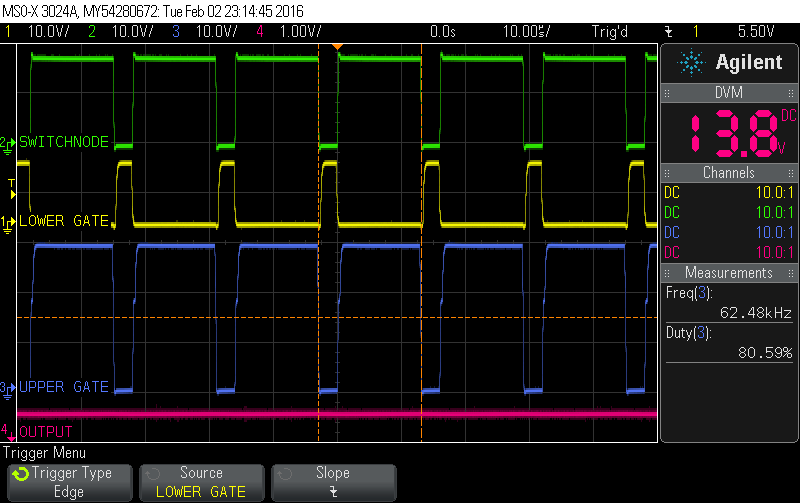Select channel 1 scale 10.0V/
Screen dimensions: 800x503
(x=48, y=32)
